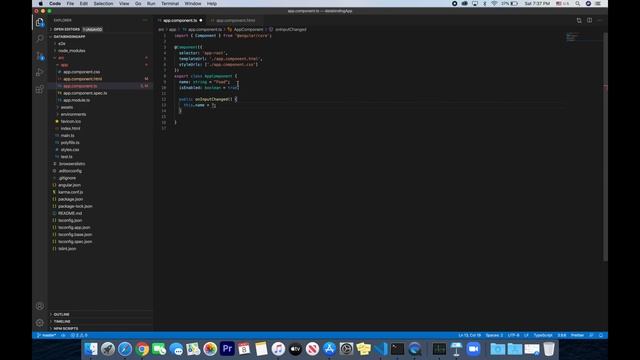The width and height of the screenshot is (640, 360).
Task: Open the File menu
Action: [70, 4]
